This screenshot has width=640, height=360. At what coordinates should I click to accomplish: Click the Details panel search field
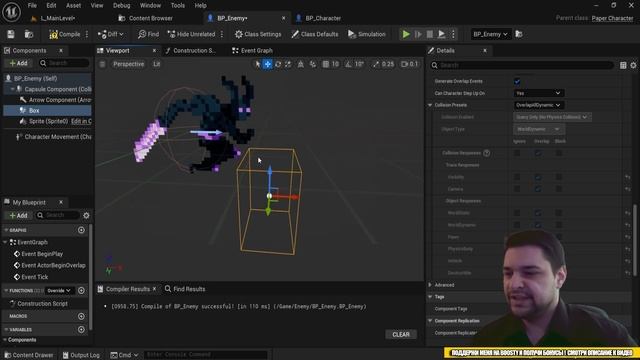[x=522, y=65]
